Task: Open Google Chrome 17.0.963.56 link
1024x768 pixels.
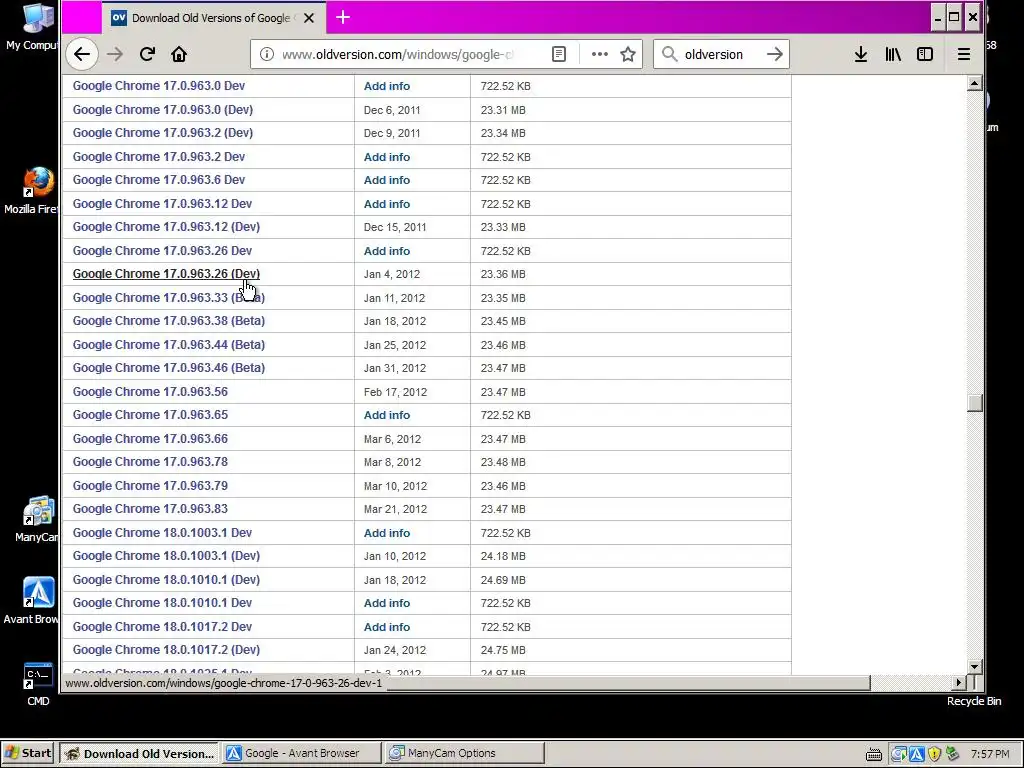Action: coord(150,391)
